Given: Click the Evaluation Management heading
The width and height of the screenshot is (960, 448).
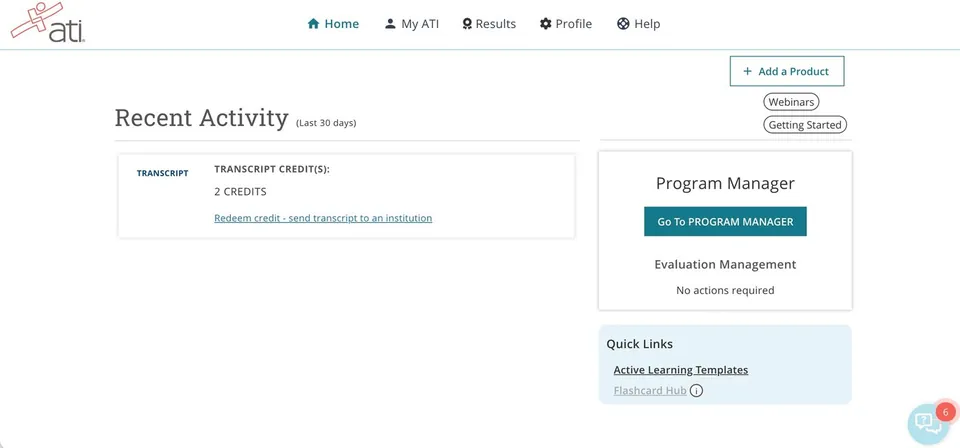Looking at the screenshot, I should (x=725, y=264).
